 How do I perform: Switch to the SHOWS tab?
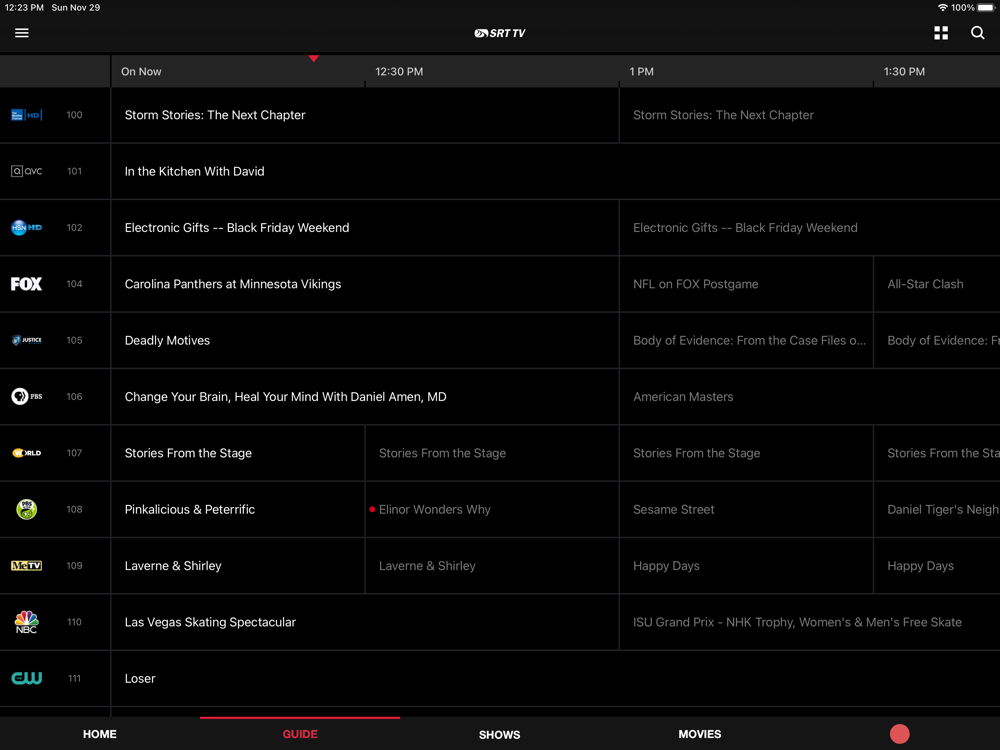point(499,735)
